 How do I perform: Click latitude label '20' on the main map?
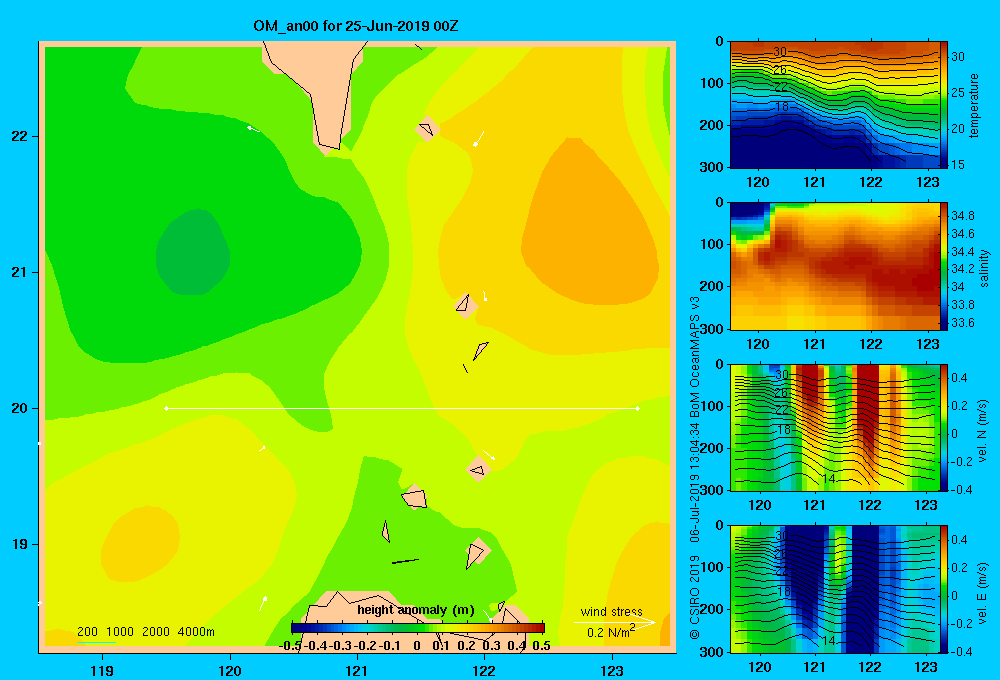(x=19, y=408)
